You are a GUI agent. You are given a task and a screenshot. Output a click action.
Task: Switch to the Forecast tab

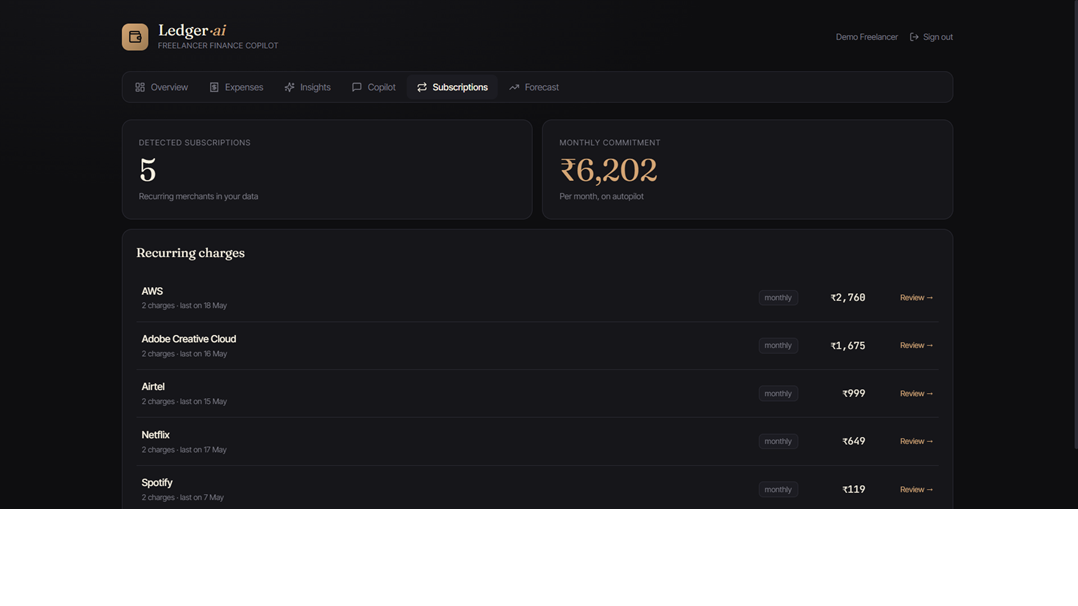534,87
